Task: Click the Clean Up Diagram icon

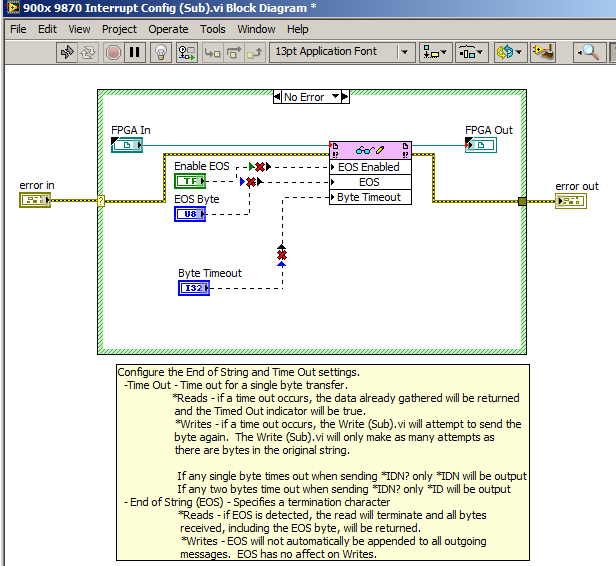Action: pyautogui.click(x=543, y=52)
